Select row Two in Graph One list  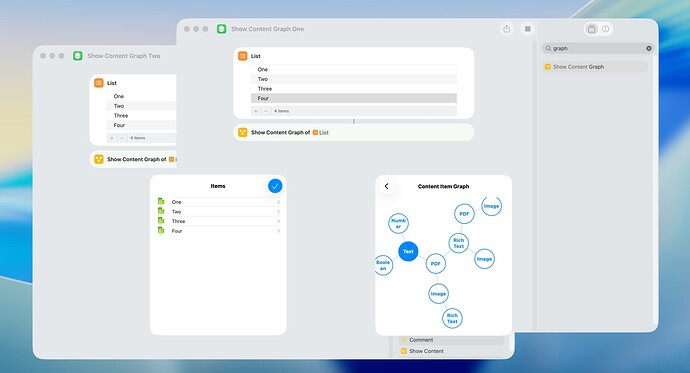coord(354,79)
